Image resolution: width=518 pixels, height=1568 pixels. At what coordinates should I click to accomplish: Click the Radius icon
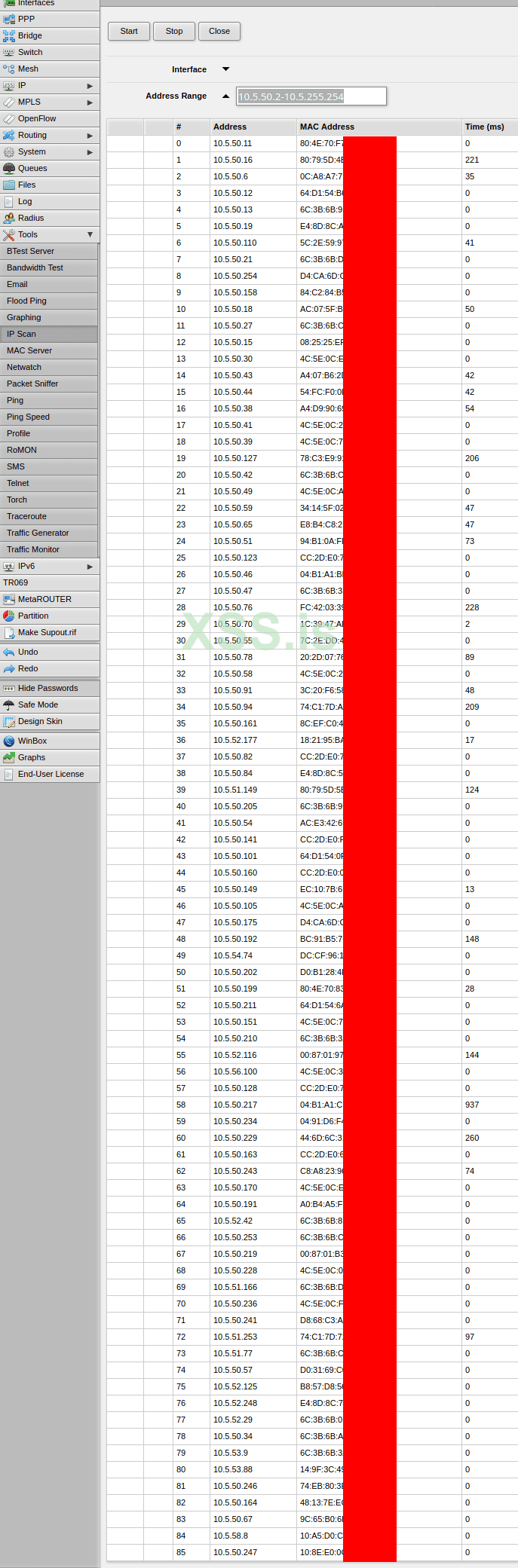9,218
